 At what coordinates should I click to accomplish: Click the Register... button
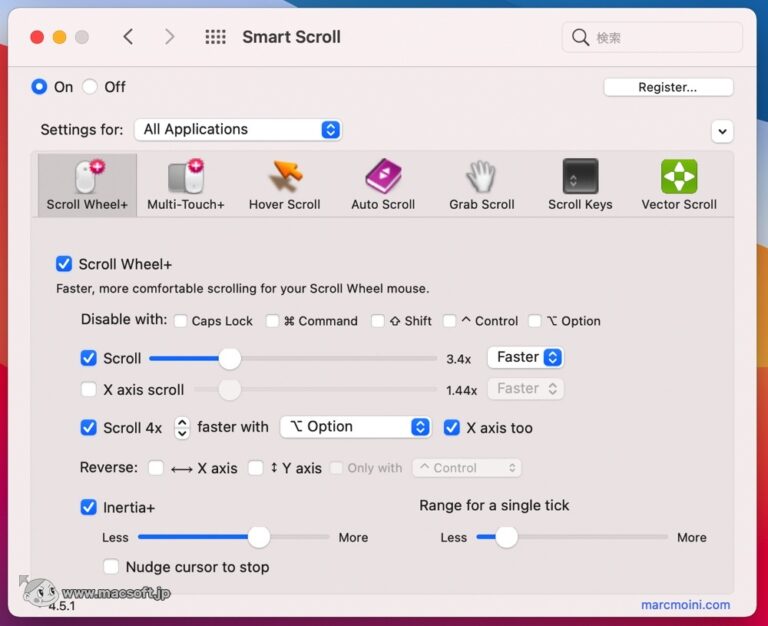pos(668,87)
